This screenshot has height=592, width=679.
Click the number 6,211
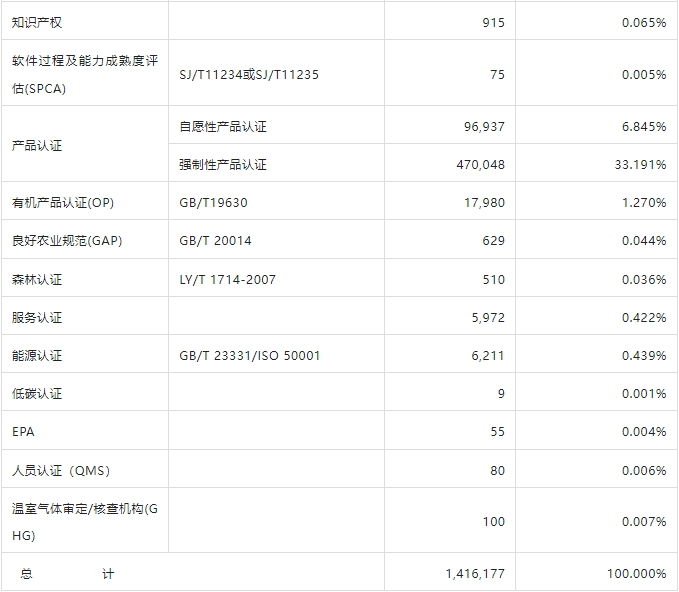pyautogui.click(x=488, y=356)
